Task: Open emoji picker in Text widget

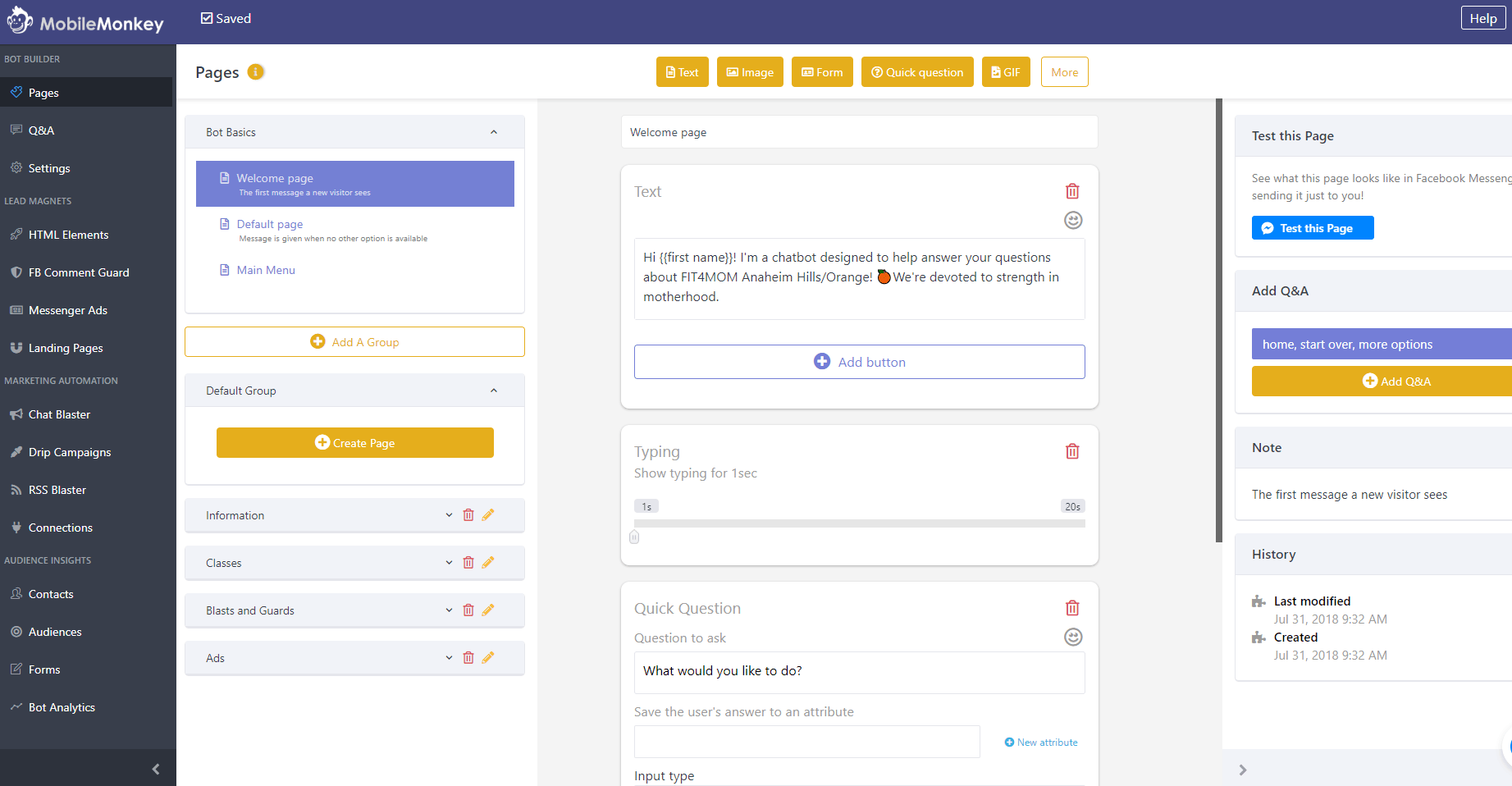Action: click(1073, 220)
